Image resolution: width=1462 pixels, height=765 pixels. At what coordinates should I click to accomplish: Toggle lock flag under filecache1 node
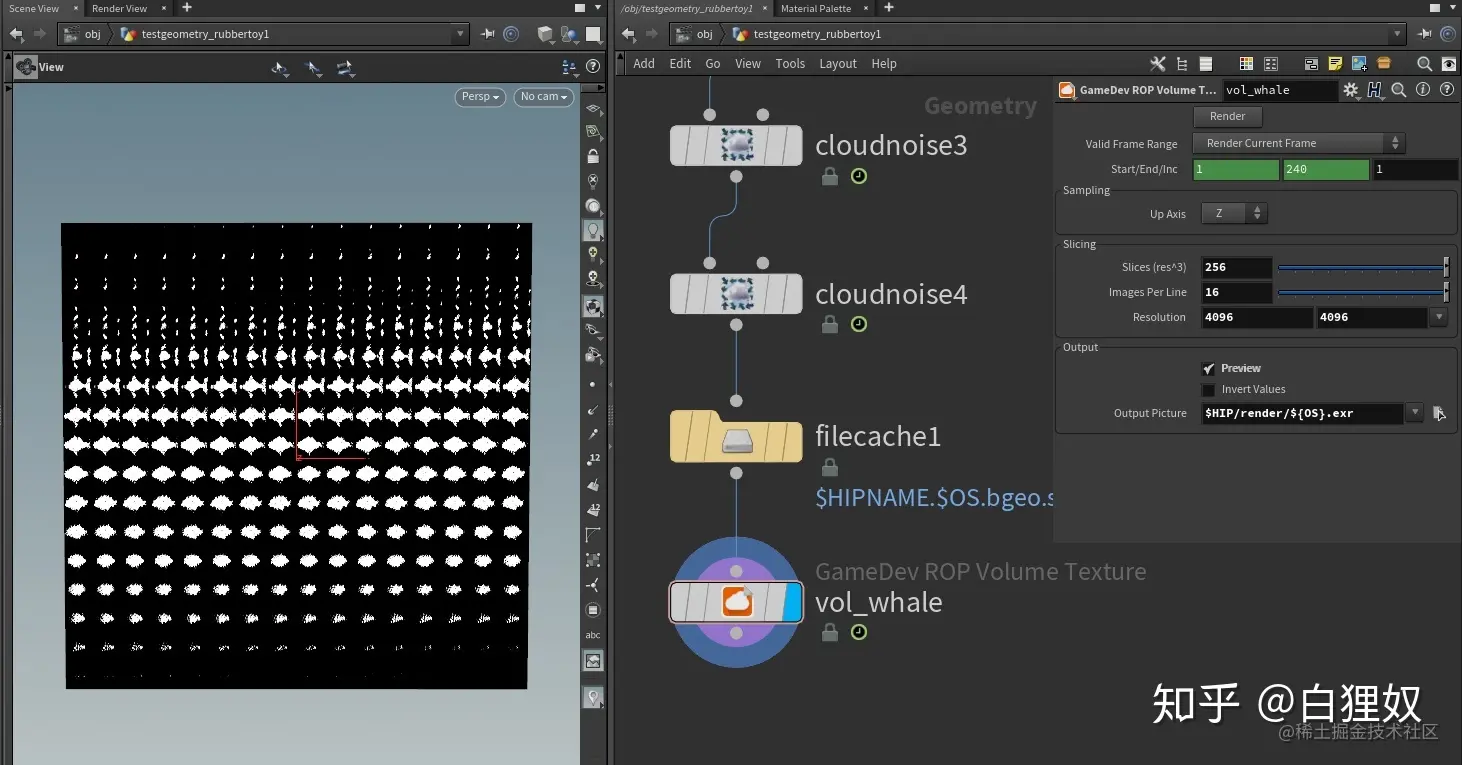(x=829, y=467)
